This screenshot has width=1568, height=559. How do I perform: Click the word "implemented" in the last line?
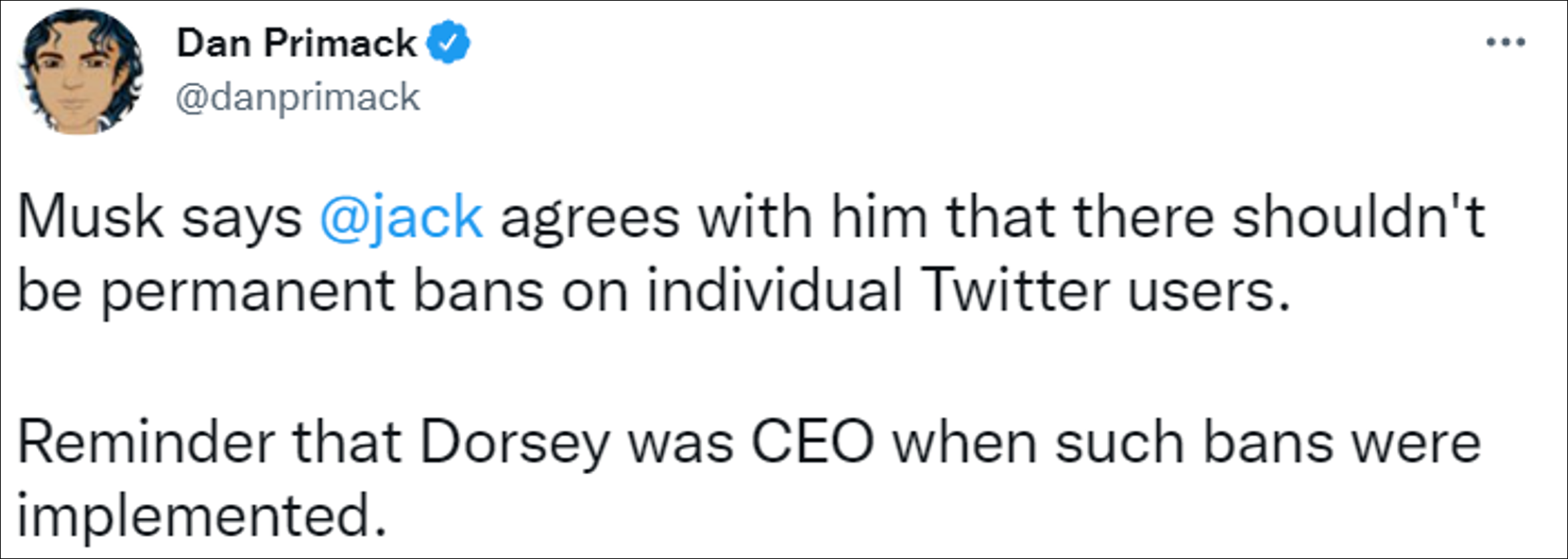(201, 516)
